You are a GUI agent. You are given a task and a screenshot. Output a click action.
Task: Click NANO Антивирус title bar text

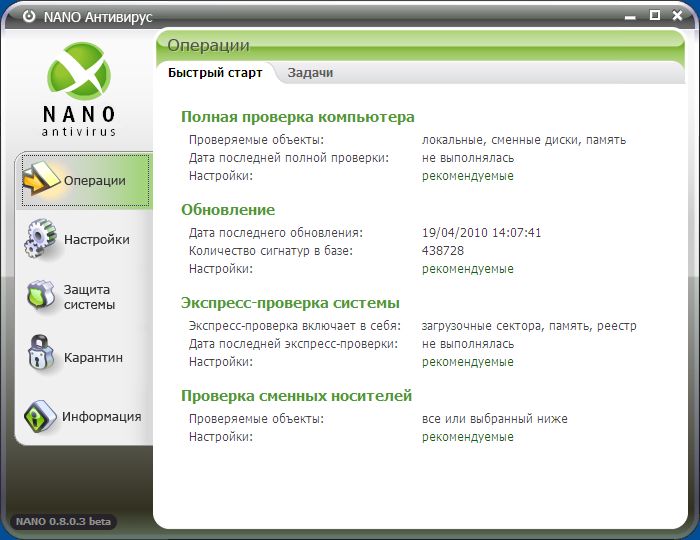(98, 17)
